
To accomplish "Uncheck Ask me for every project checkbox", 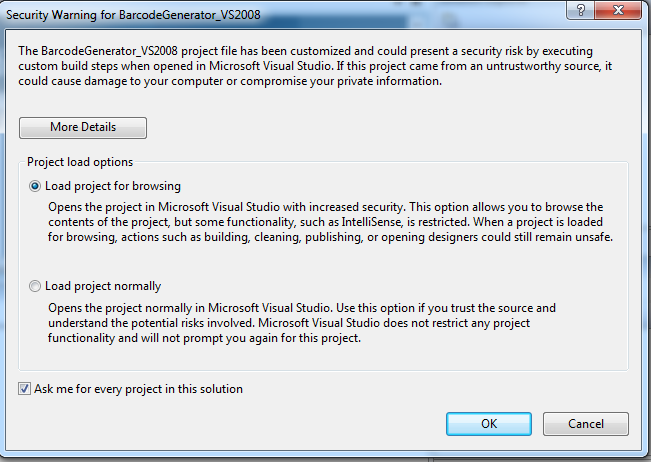I will pyautogui.click(x=24, y=389).
